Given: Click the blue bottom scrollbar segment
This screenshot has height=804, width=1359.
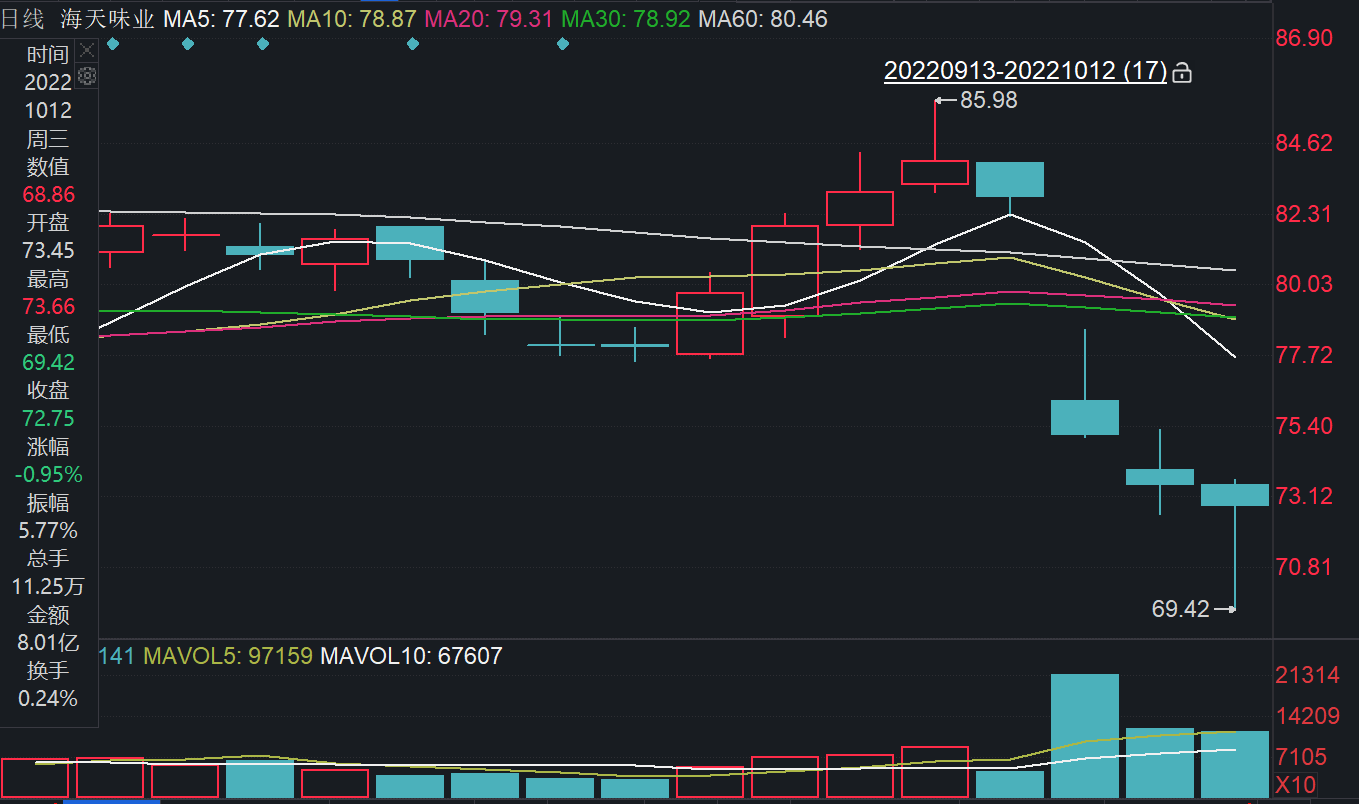Looking at the screenshot, I should coord(111,800).
